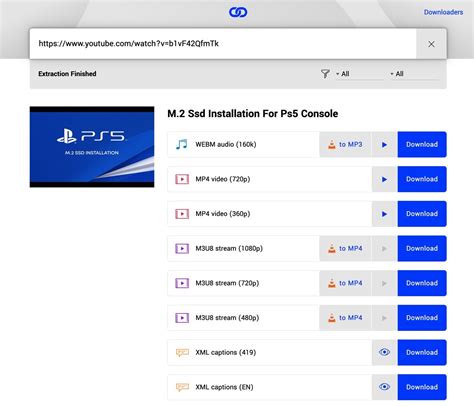The image size is (474, 406).
Task: Click the video icon for MP4 video (360p)
Action: coord(182,214)
